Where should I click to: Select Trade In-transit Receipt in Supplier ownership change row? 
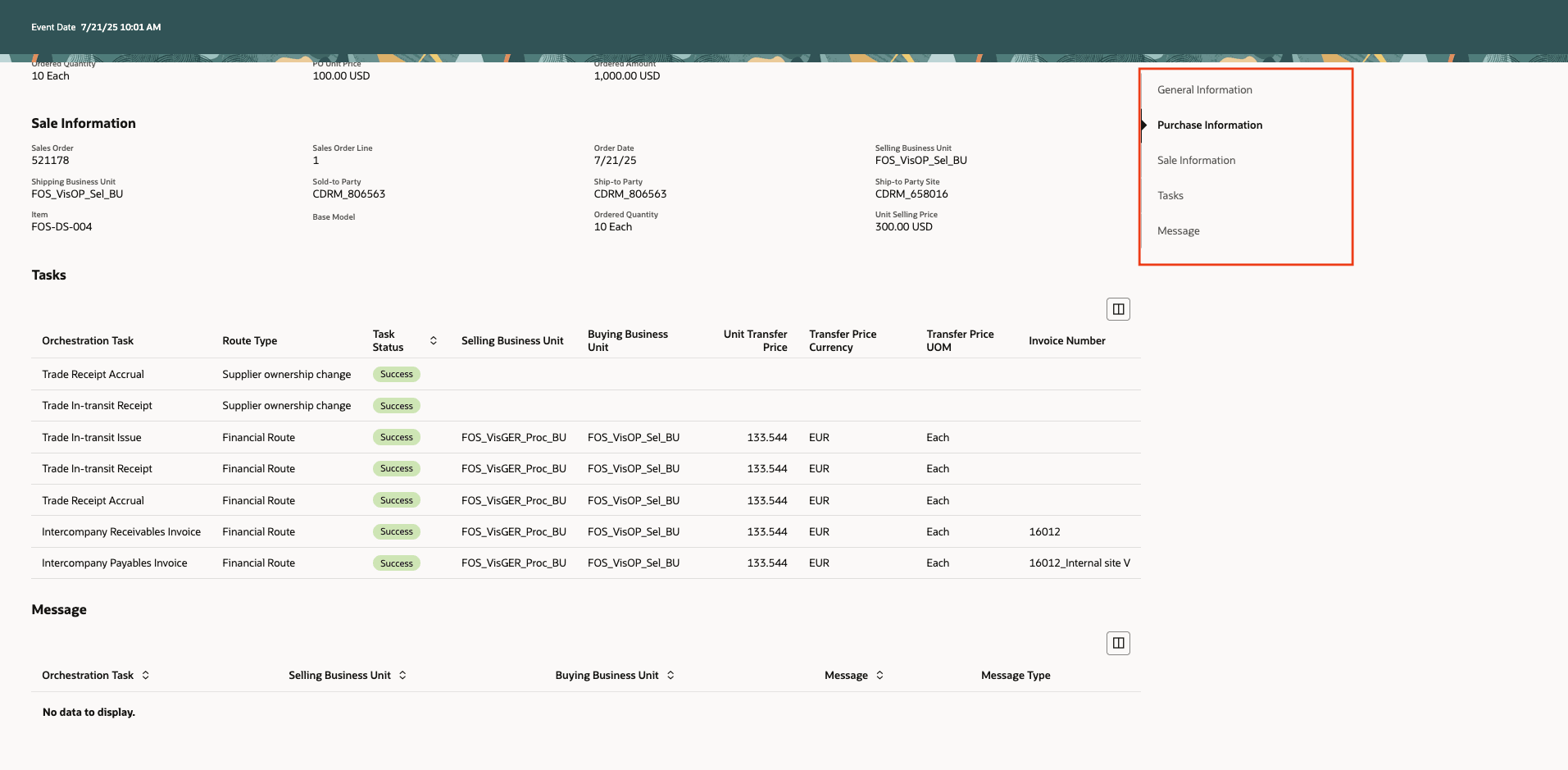pos(97,406)
